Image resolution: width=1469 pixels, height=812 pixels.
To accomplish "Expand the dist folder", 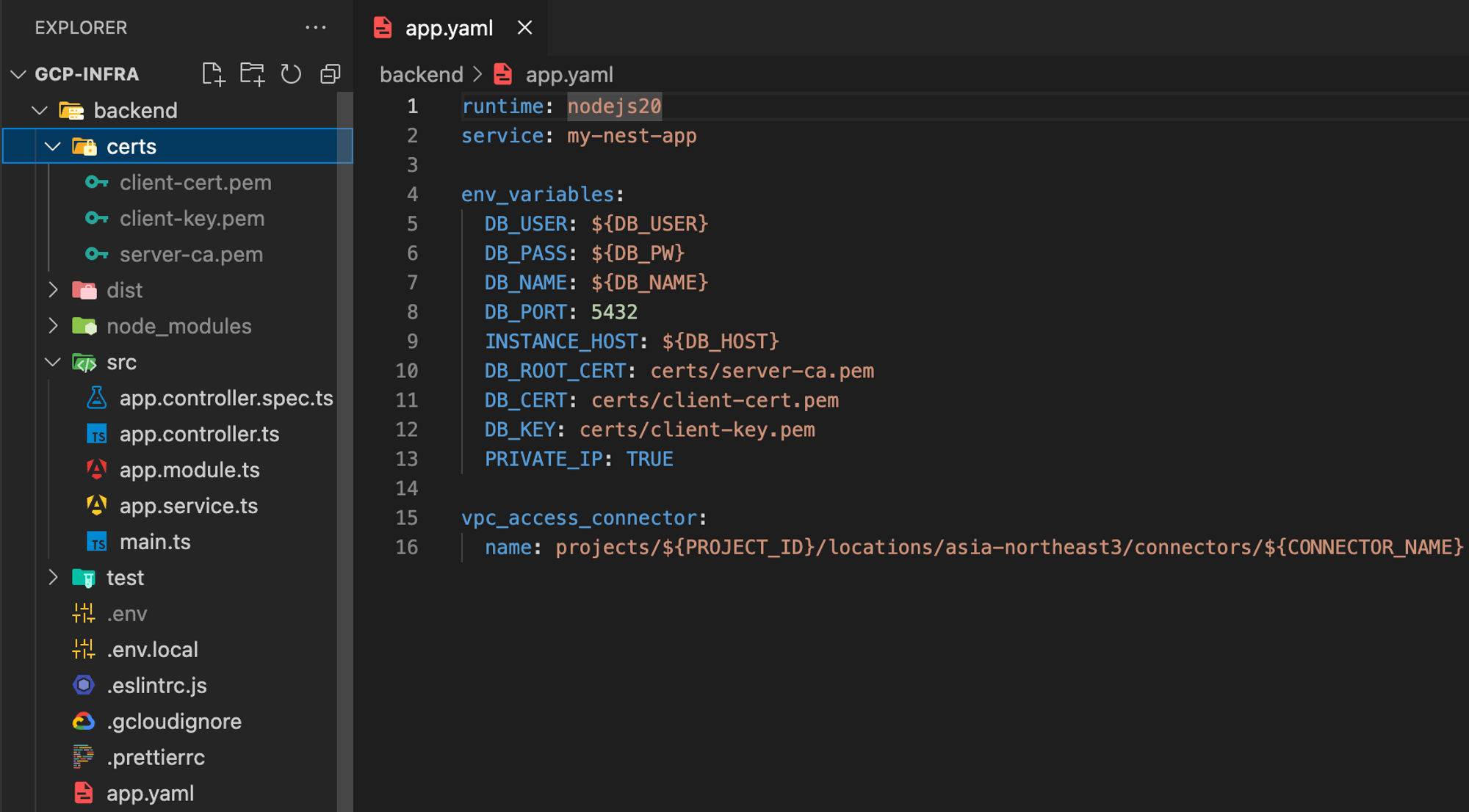I will tap(53, 290).
